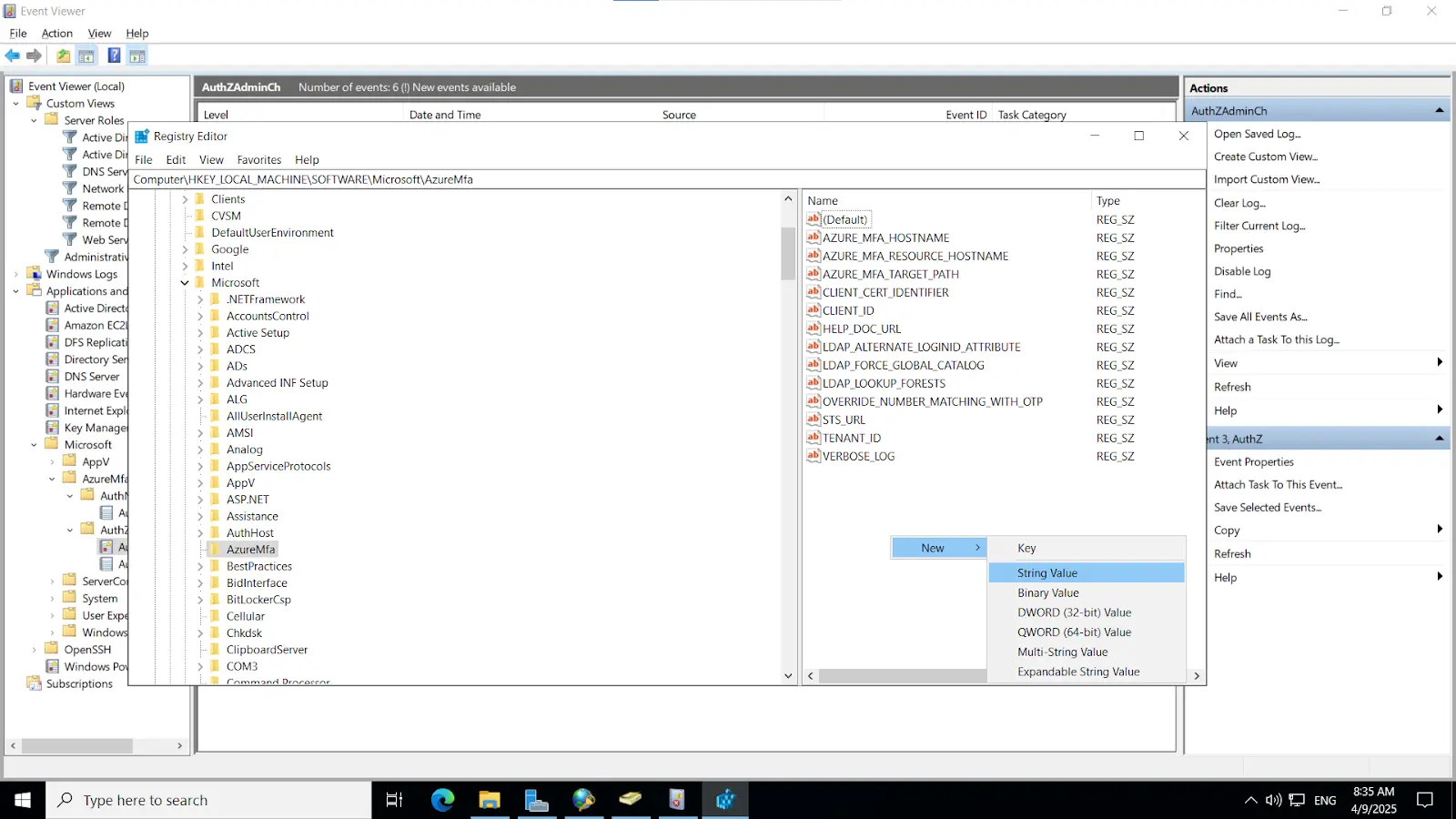Image resolution: width=1456 pixels, height=819 pixels.
Task: Toggle the Show/Hide Action Pane toolbar icon
Action: point(136,56)
